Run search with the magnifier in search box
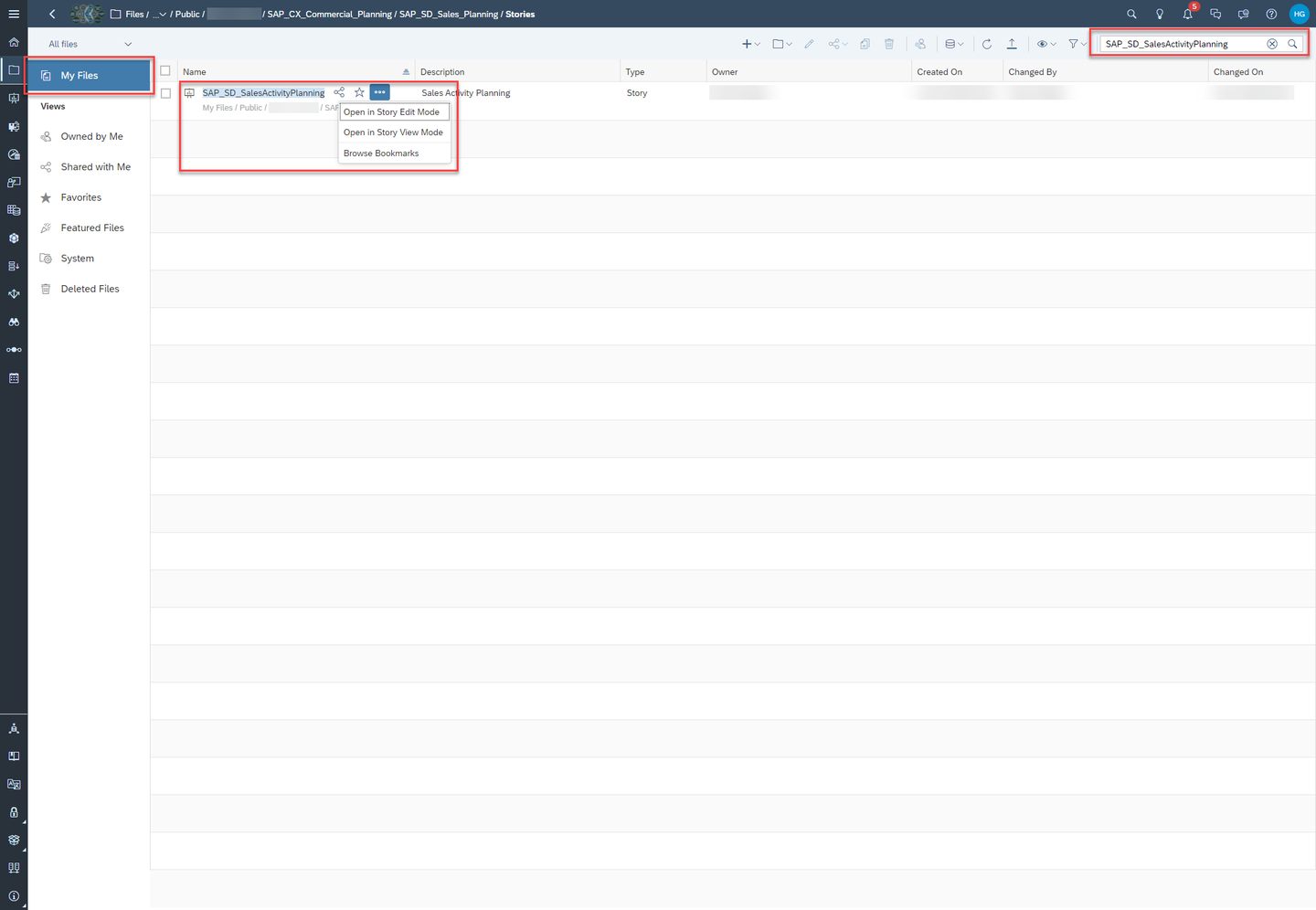Image resolution: width=1316 pixels, height=910 pixels. click(1292, 44)
